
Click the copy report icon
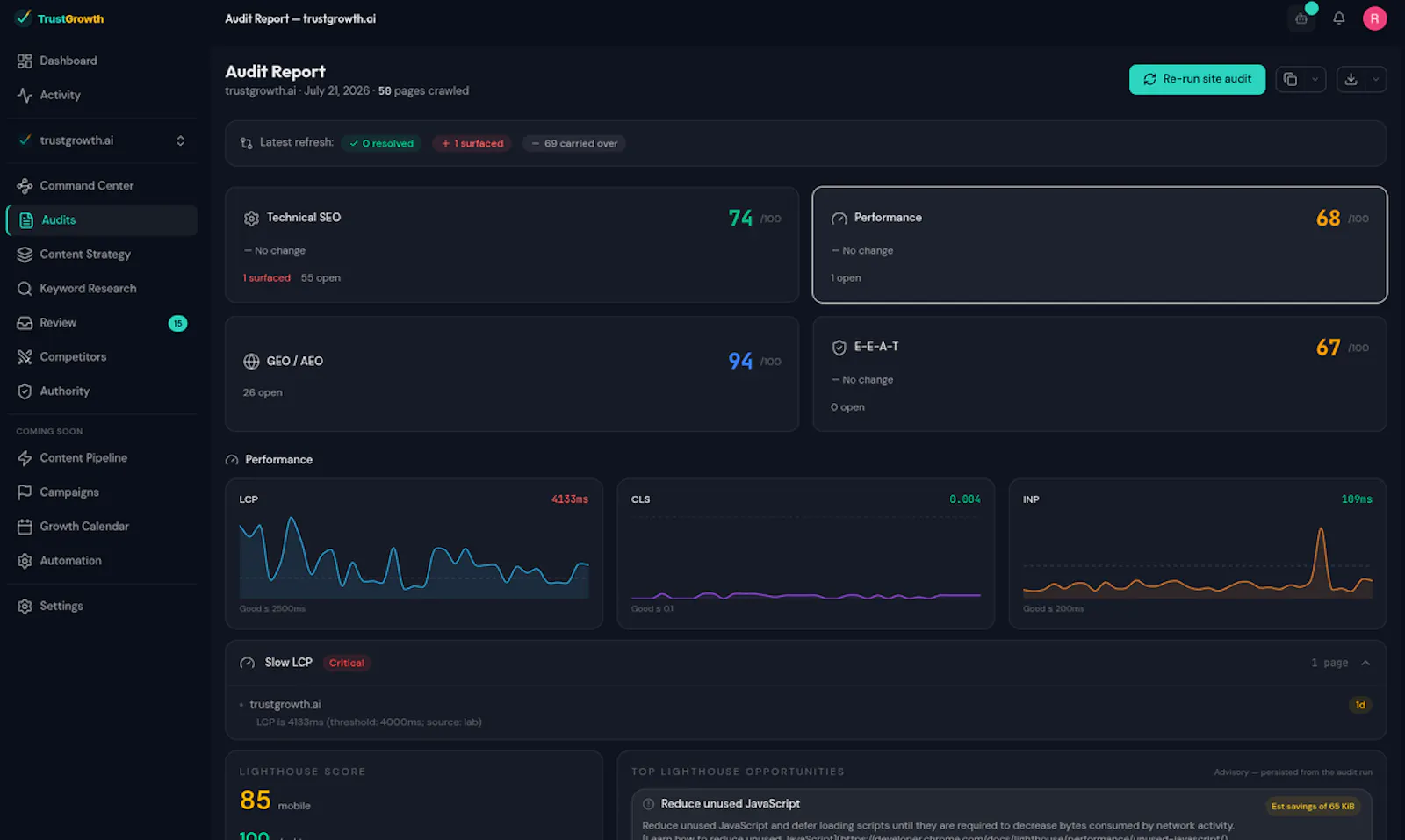[x=1290, y=79]
